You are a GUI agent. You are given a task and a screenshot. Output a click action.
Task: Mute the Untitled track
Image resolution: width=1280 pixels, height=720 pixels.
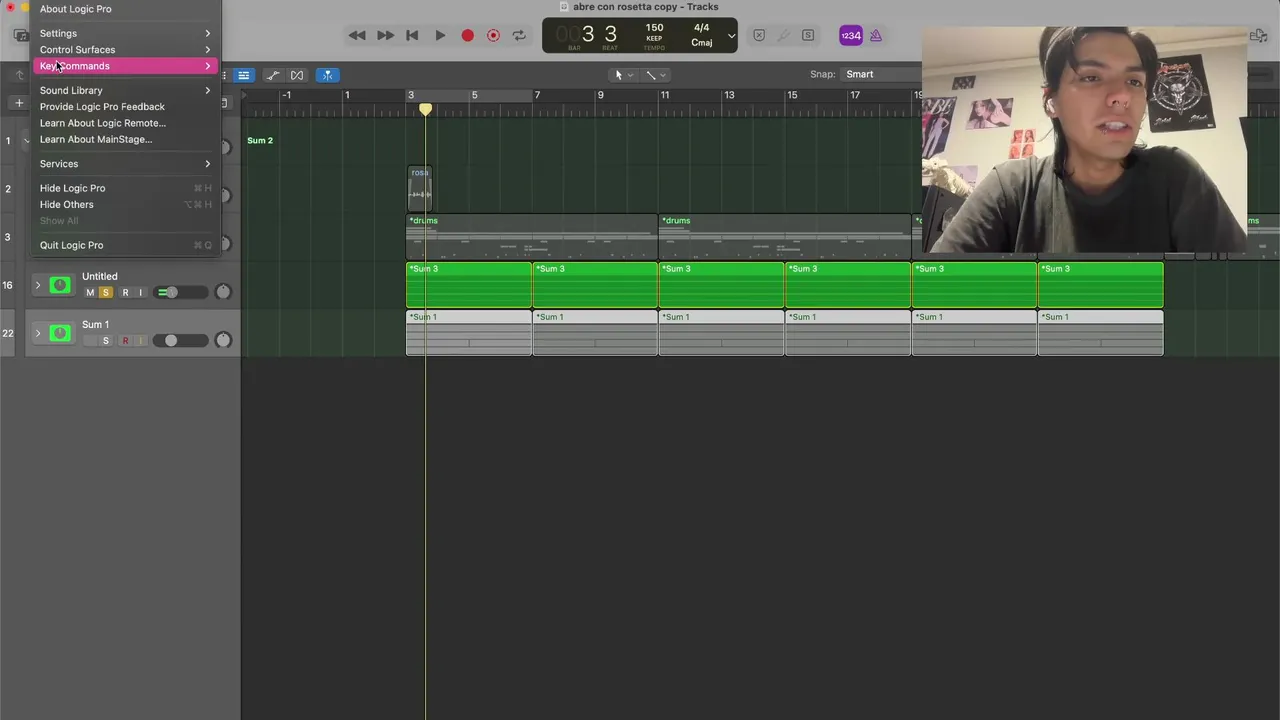tap(90, 293)
